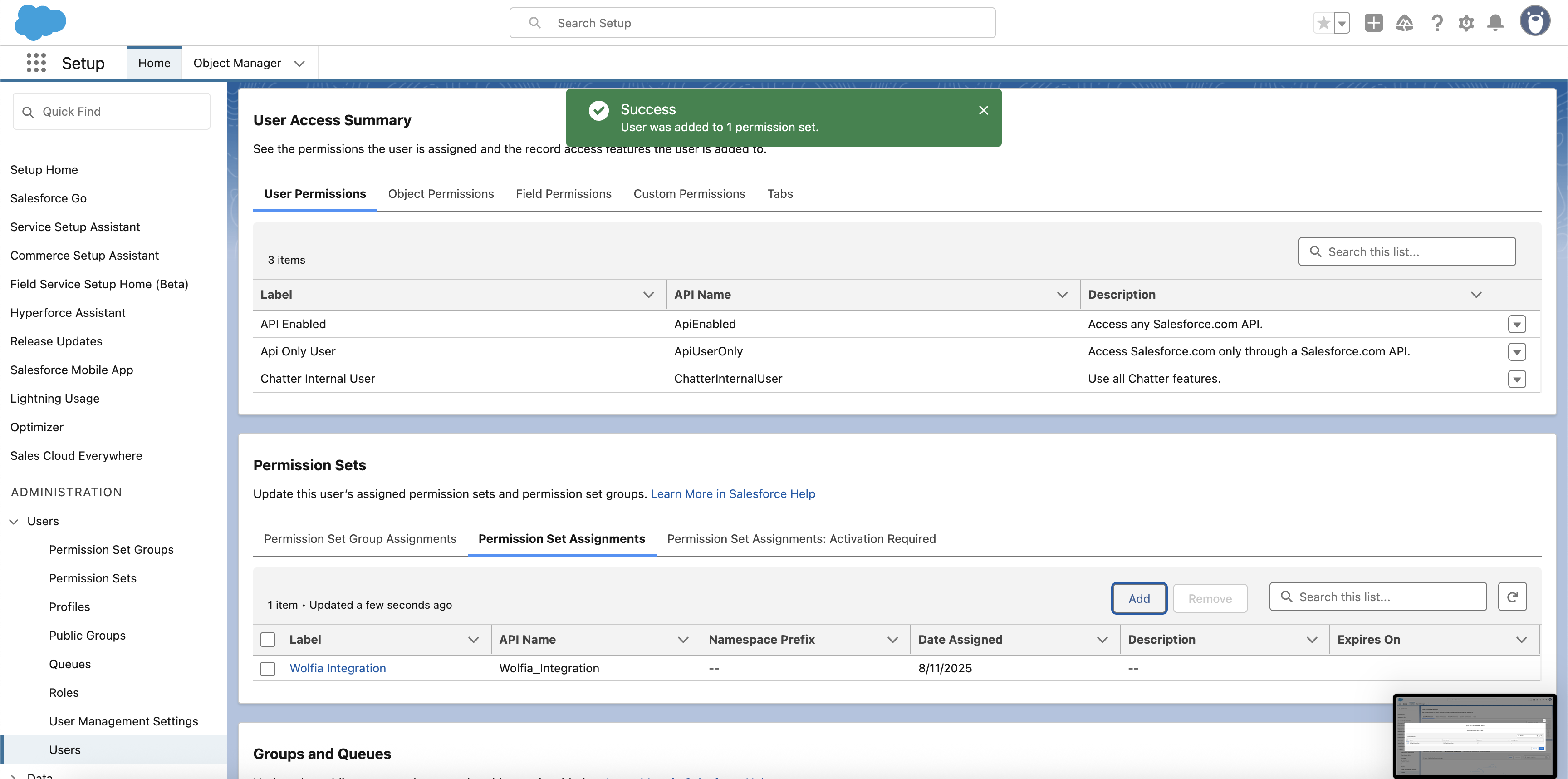Collapse the Users section in sidebar

point(14,521)
